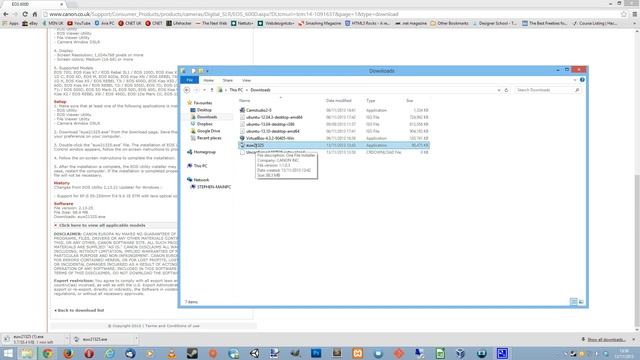Screen dimensions: 640x360
Task: Click Chrome's reload page icon
Action: tap(25, 14)
